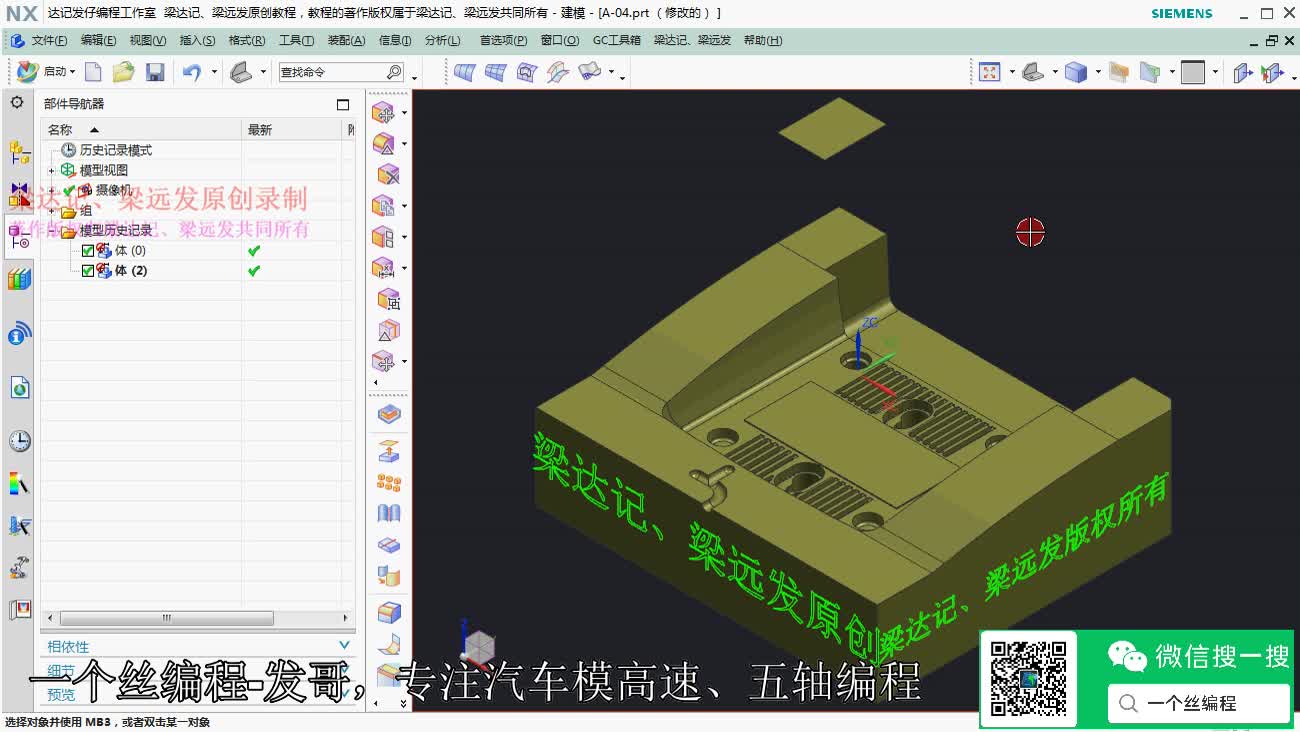
Task: Expand the 组 folder node
Action: coord(52,211)
